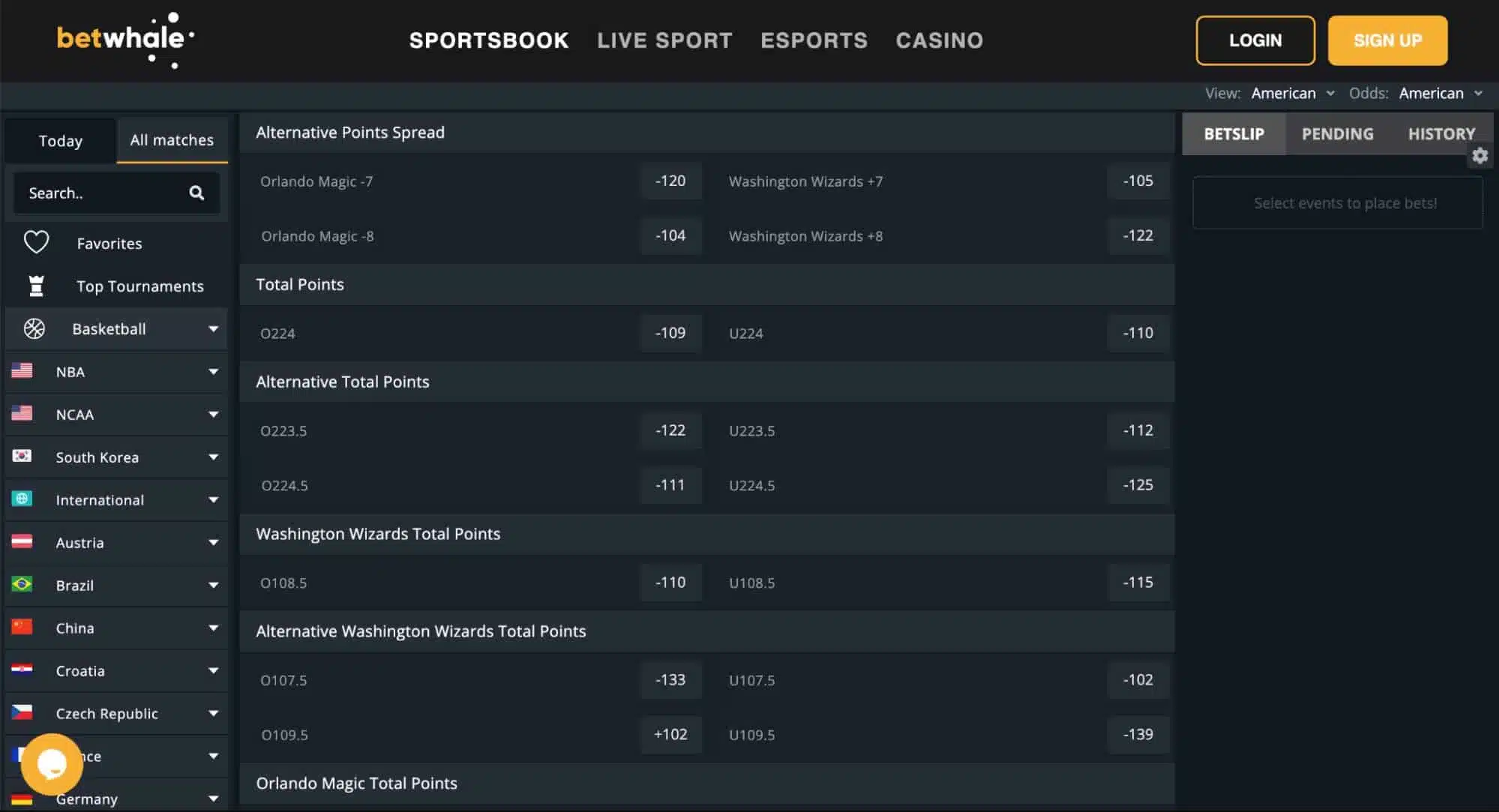The width and height of the screenshot is (1499, 812).
Task: Click the Basketball sport icon
Action: [x=35, y=328]
